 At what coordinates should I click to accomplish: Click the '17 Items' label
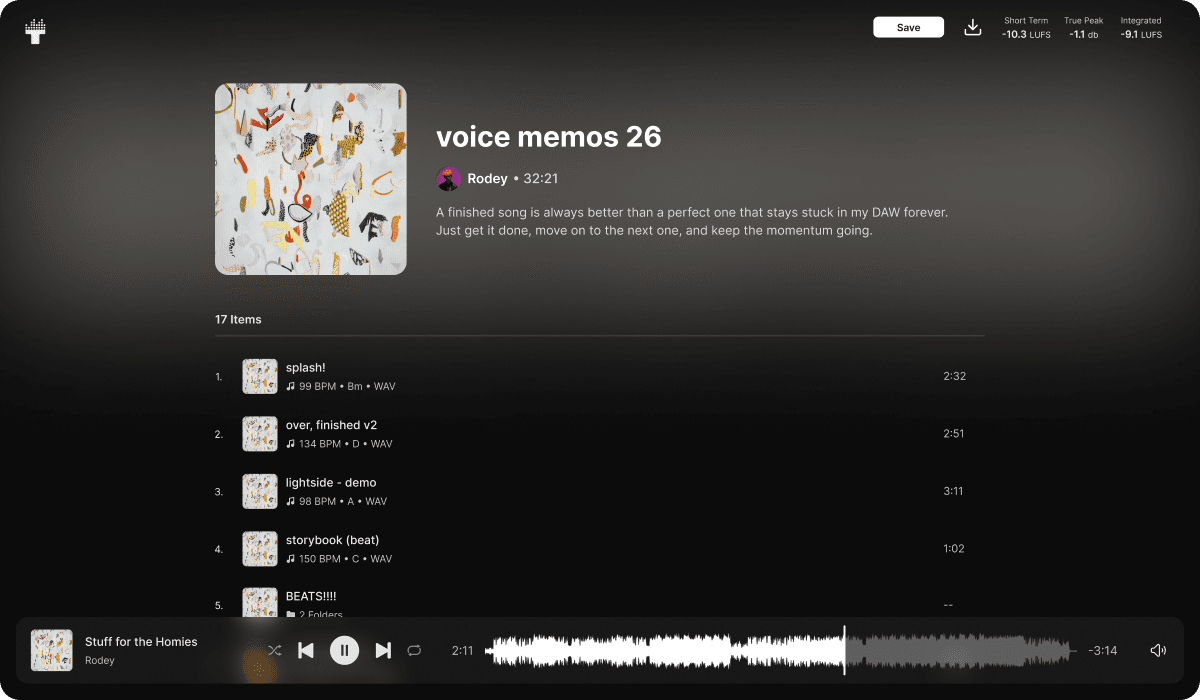click(238, 320)
